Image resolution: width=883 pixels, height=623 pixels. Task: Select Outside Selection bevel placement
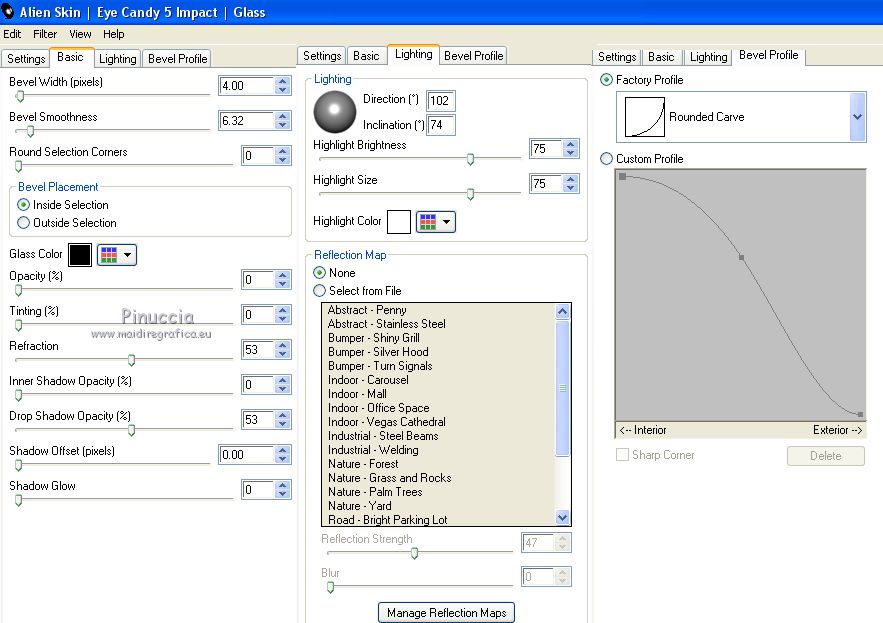click(x=23, y=222)
